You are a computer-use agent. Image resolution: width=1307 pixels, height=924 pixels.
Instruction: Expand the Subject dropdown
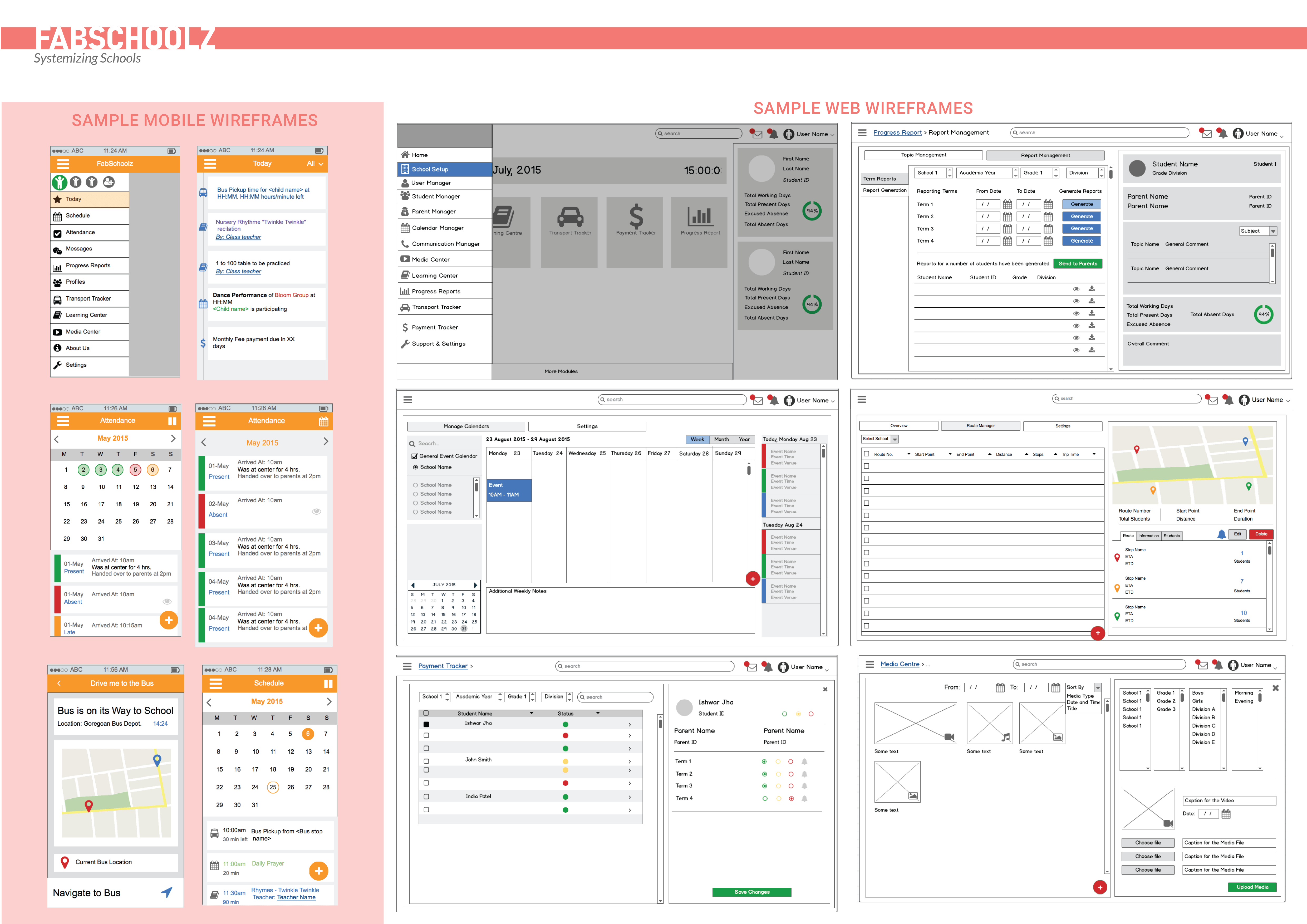1273,231
